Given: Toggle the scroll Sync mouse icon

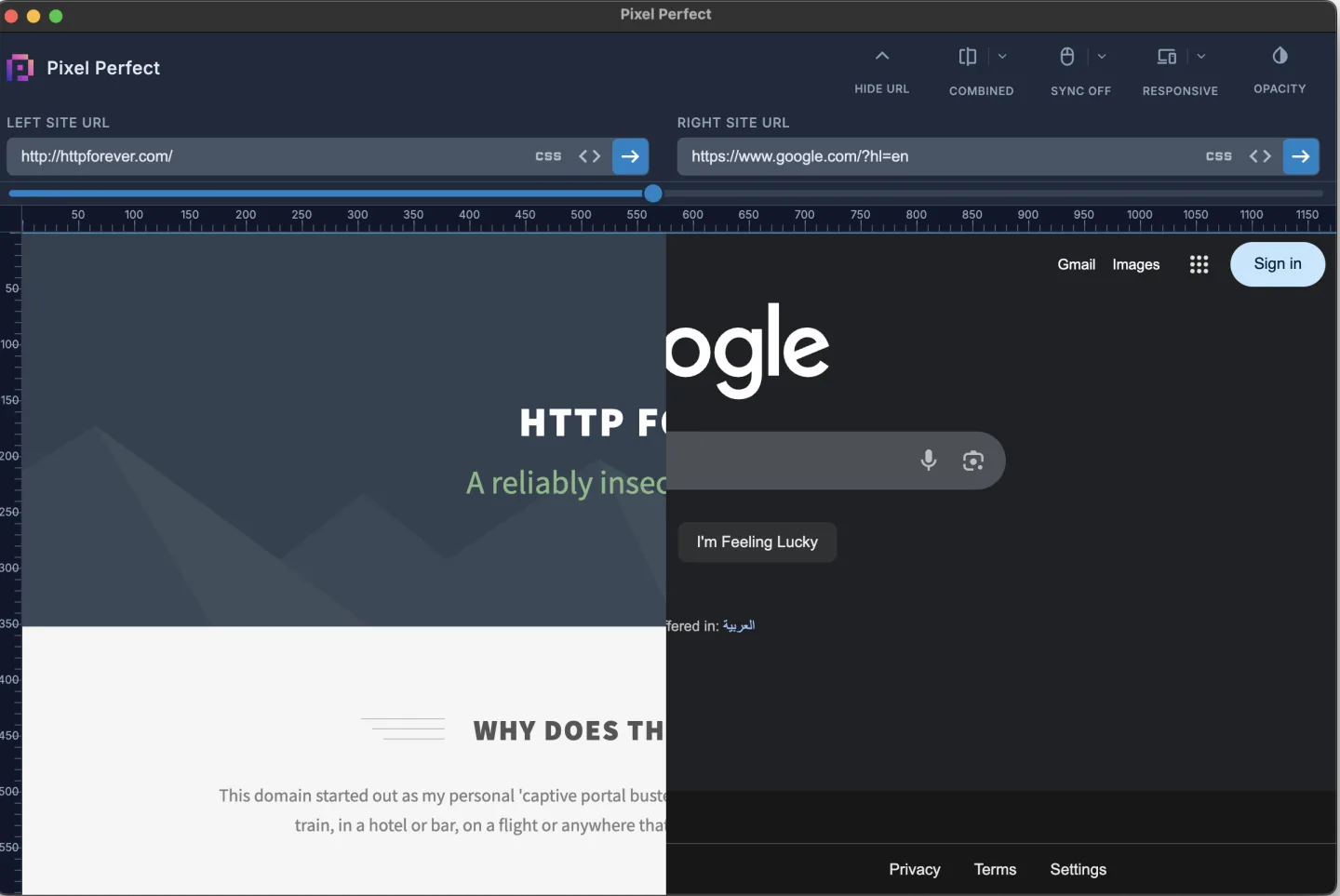Looking at the screenshot, I should pos(1067,57).
